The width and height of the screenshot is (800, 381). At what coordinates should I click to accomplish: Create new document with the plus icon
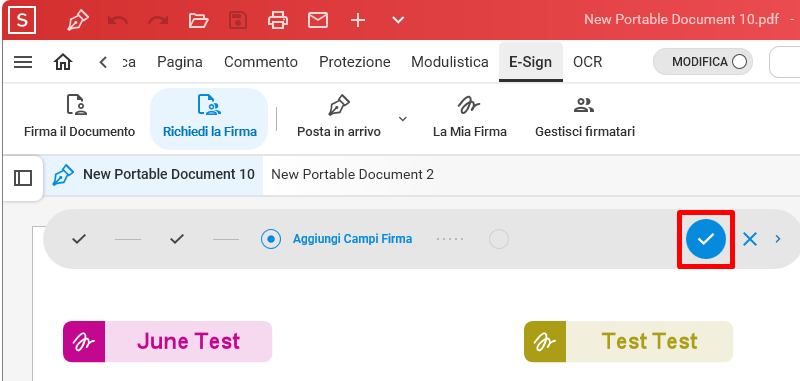point(358,20)
